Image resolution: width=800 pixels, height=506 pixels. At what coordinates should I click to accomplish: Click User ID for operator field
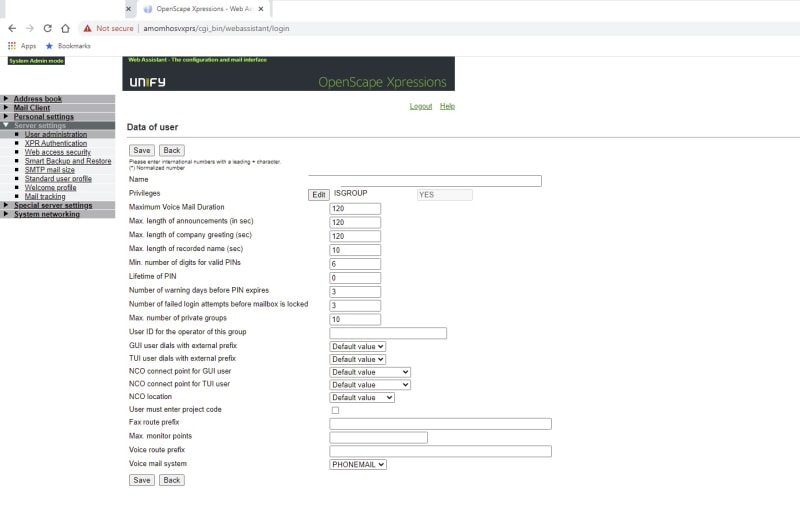pyautogui.click(x=388, y=333)
